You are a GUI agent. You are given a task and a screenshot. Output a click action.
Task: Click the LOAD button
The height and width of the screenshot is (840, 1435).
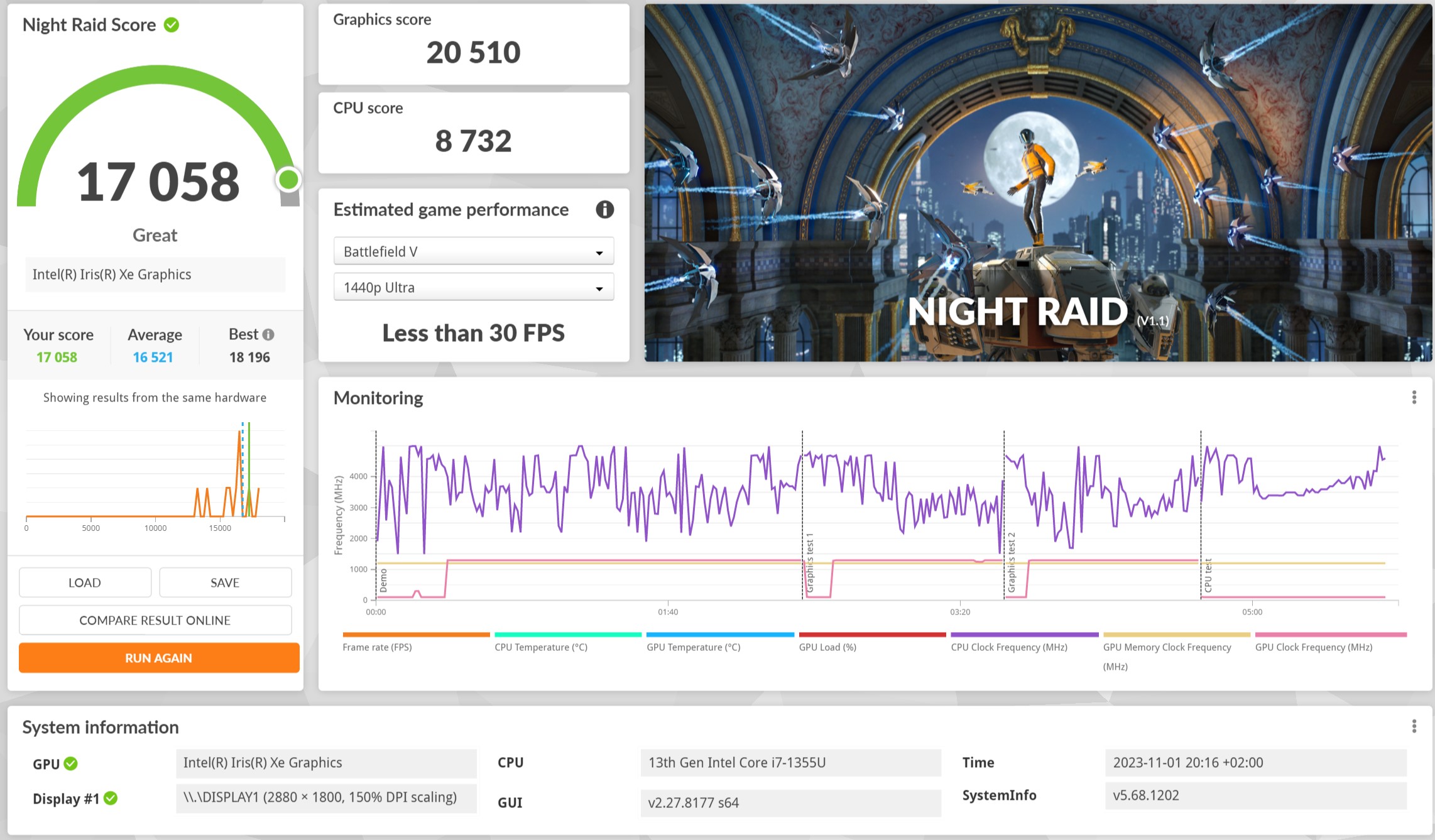(x=85, y=582)
